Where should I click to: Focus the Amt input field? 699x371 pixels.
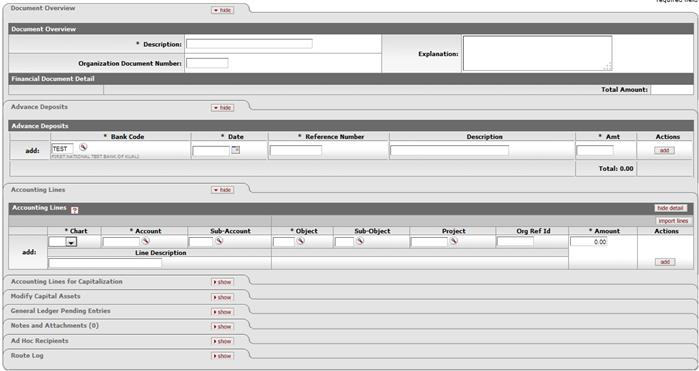click(595, 151)
